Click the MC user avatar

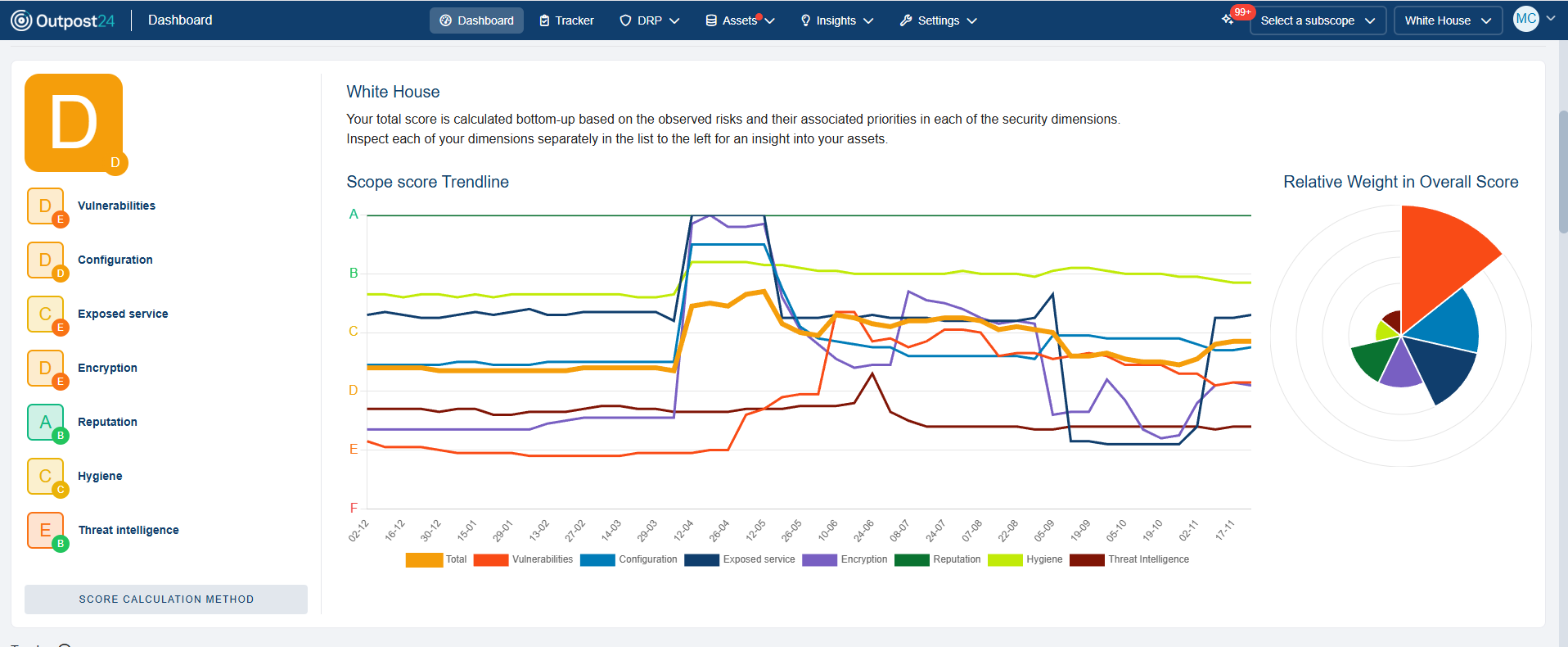click(1525, 19)
